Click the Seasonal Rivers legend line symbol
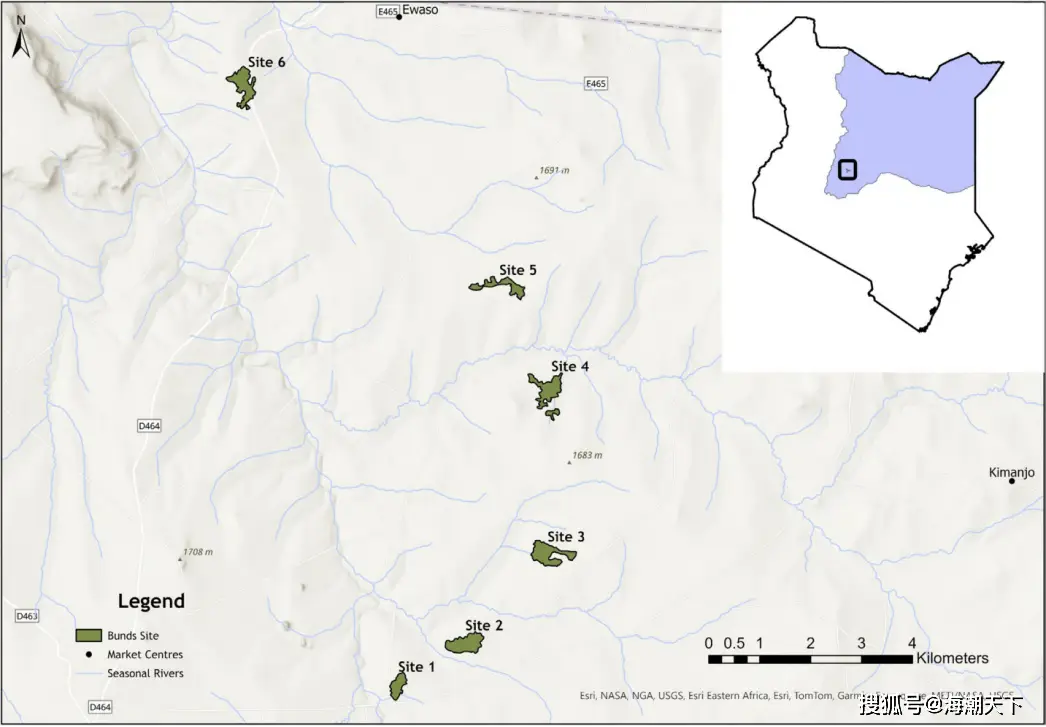 click(x=90, y=674)
